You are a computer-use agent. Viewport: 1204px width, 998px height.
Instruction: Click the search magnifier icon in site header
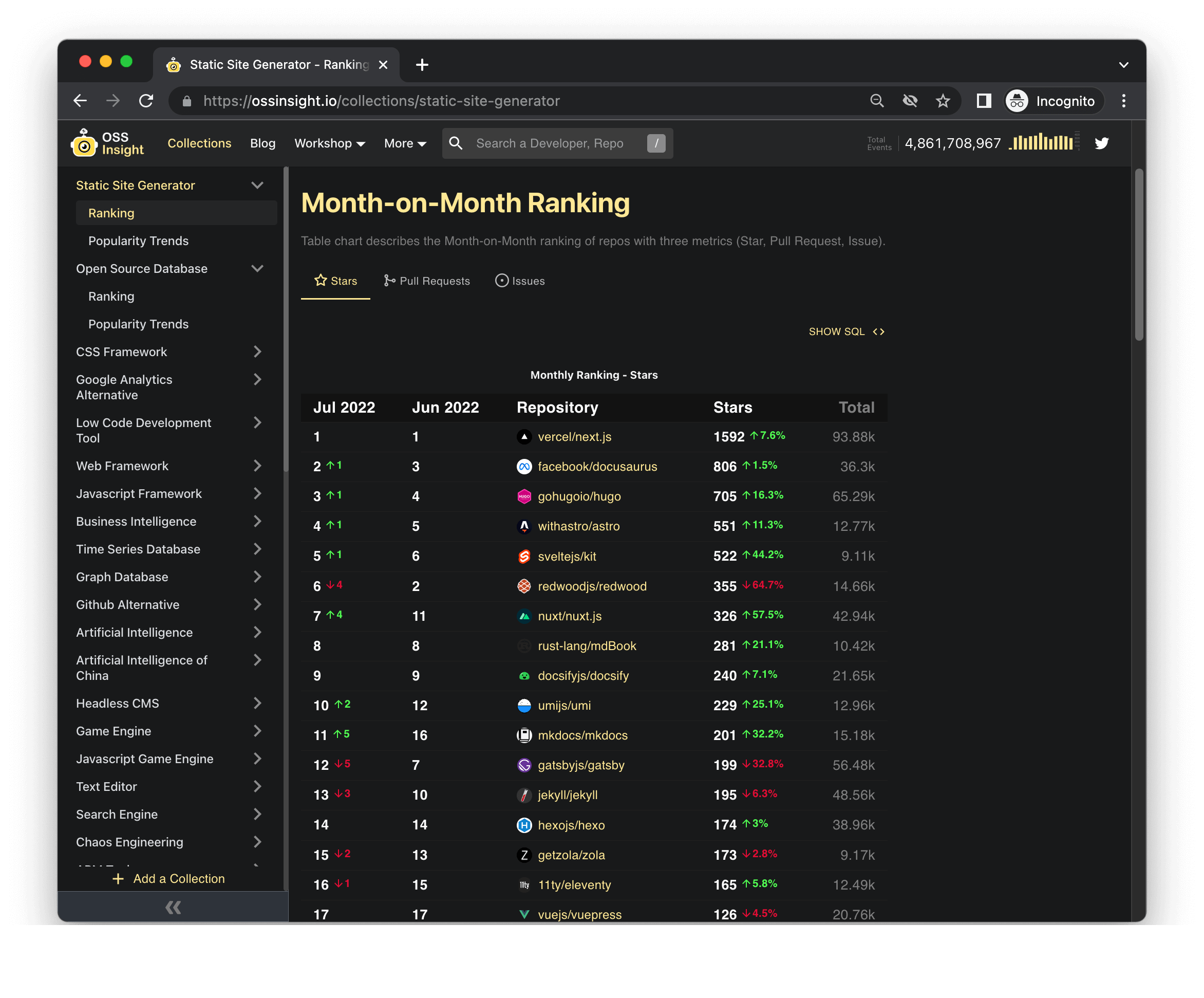pos(456,143)
